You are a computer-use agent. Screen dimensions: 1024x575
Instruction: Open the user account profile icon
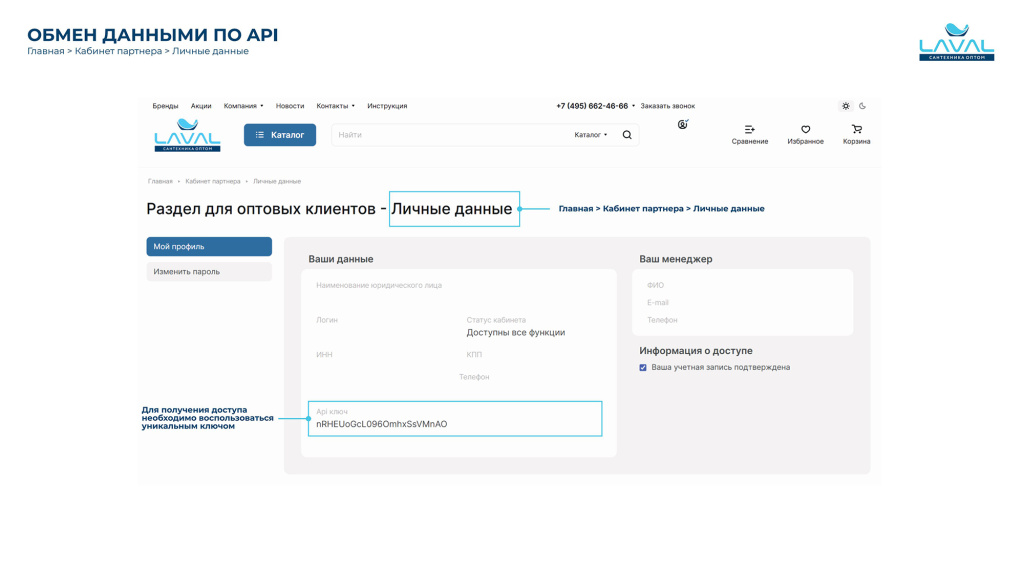pyautogui.click(x=683, y=125)
